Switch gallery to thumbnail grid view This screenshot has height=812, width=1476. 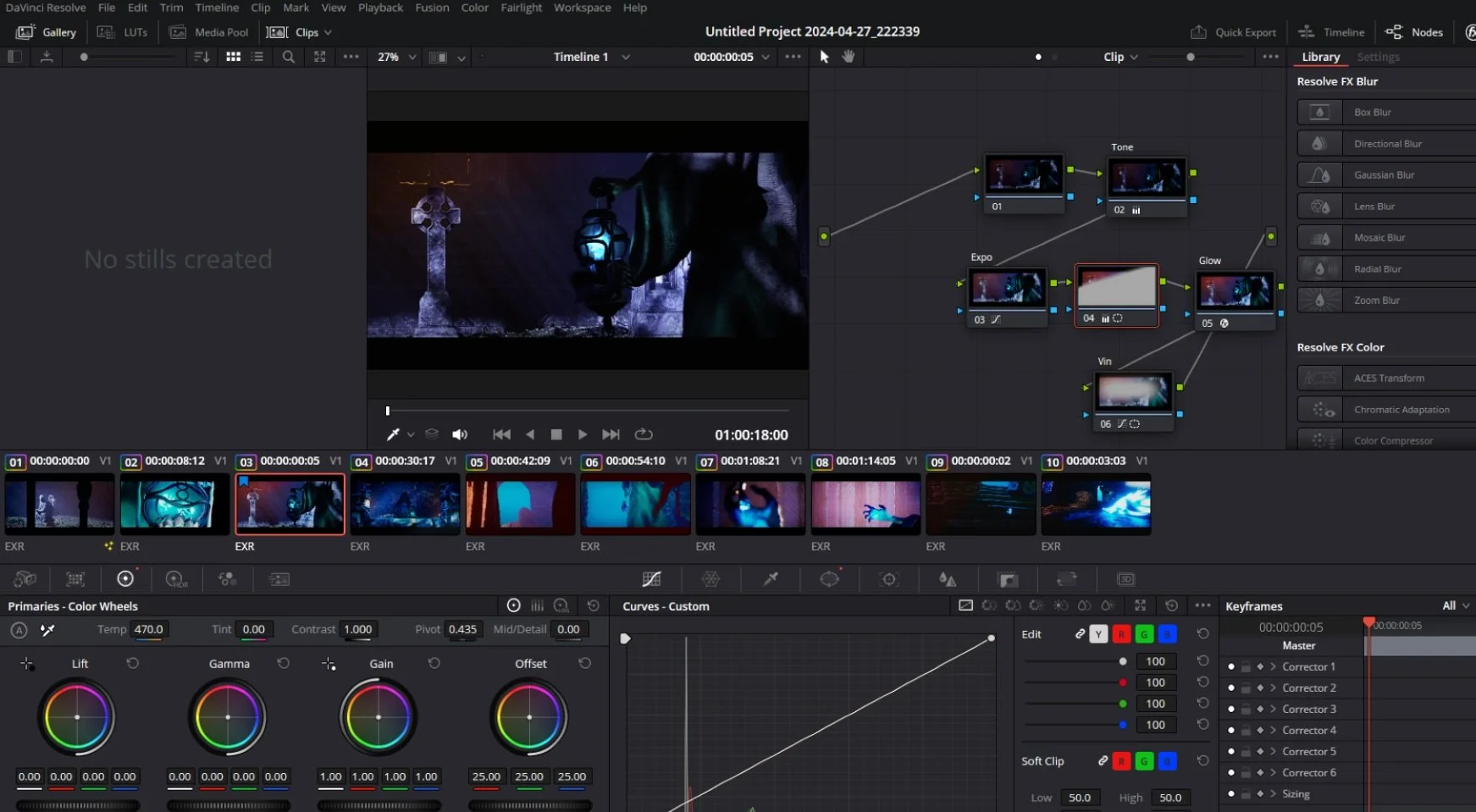(x=234, y=57)
